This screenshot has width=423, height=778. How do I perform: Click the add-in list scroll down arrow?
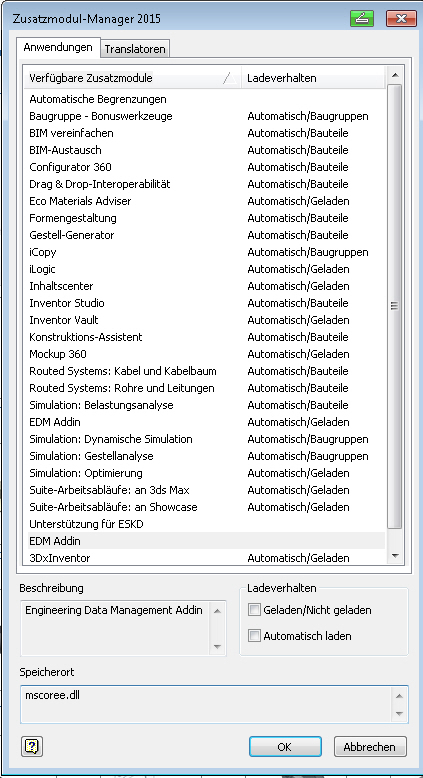click(x=395, y=556)
